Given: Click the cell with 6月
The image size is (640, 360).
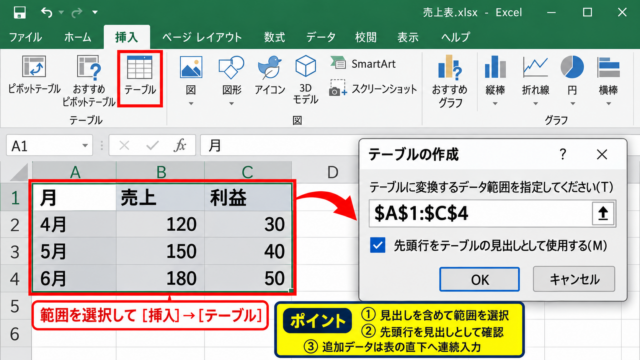Looking at the screenshot, I should pos(74,278).
